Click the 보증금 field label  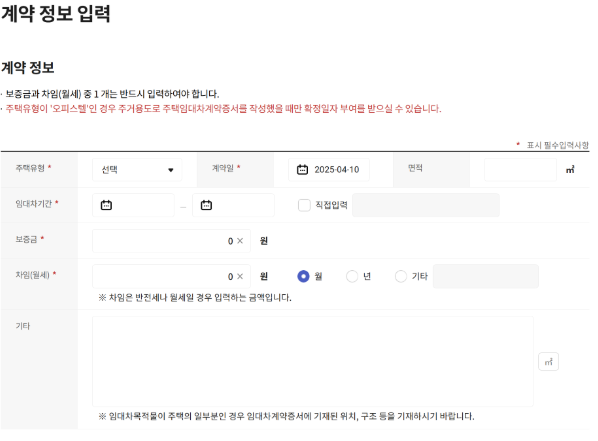26,239
